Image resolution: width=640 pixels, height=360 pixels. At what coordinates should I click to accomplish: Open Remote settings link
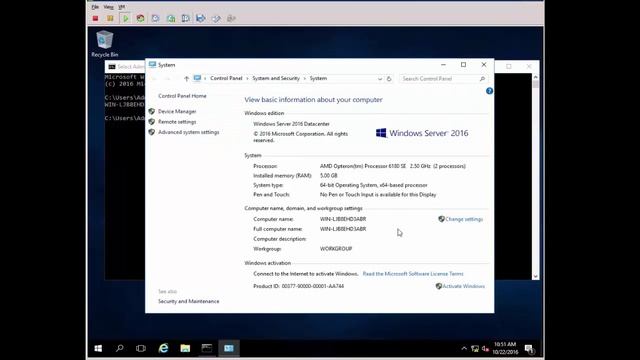click(x=177, y=122)
